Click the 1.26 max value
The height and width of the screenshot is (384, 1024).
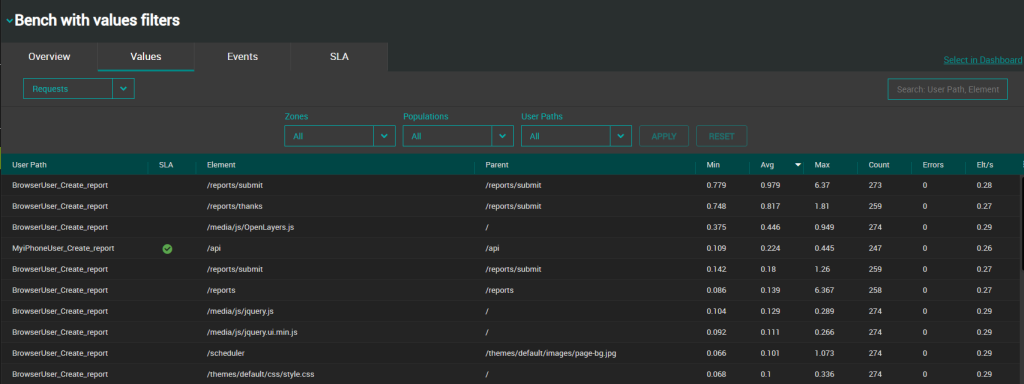(x=822, y=269)
